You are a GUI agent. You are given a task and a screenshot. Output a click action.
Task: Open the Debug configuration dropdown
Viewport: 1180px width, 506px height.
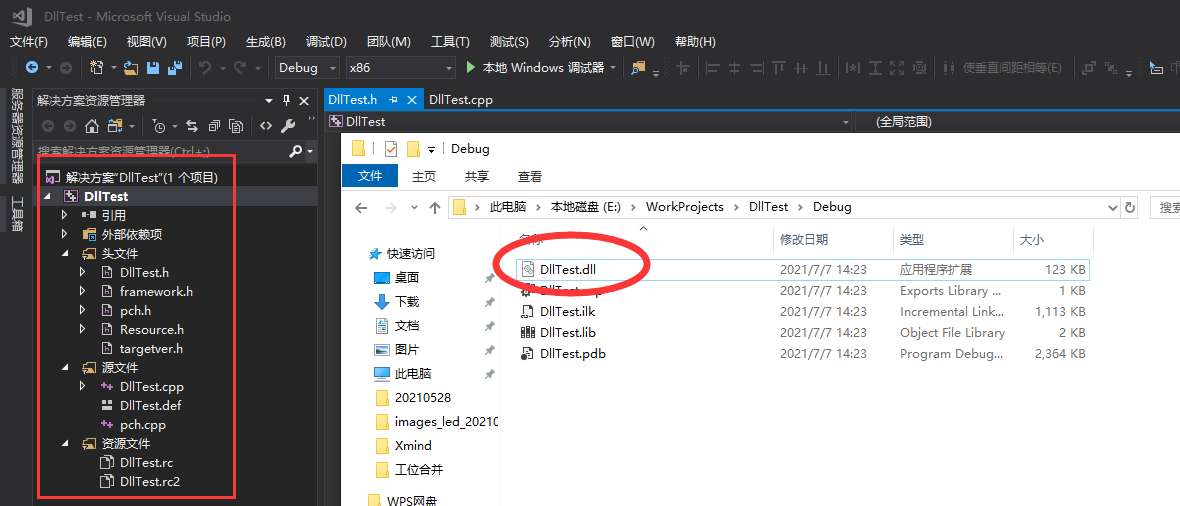307,68
